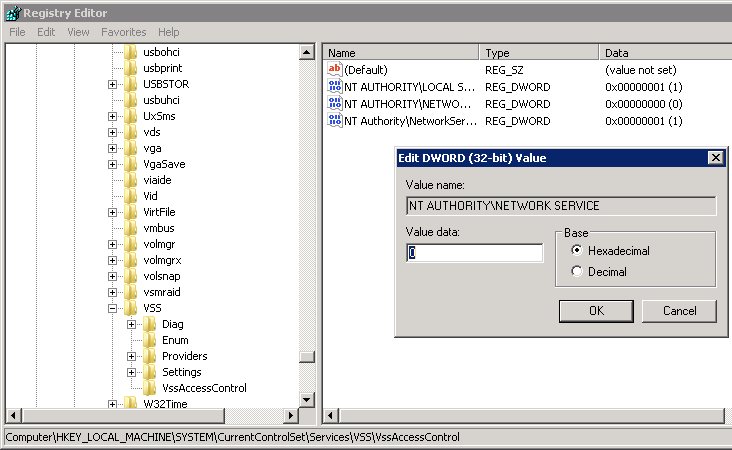This screenshot has height=450, width=732.
Task: Click the viaide folder icon
Action: pos(130,180)
